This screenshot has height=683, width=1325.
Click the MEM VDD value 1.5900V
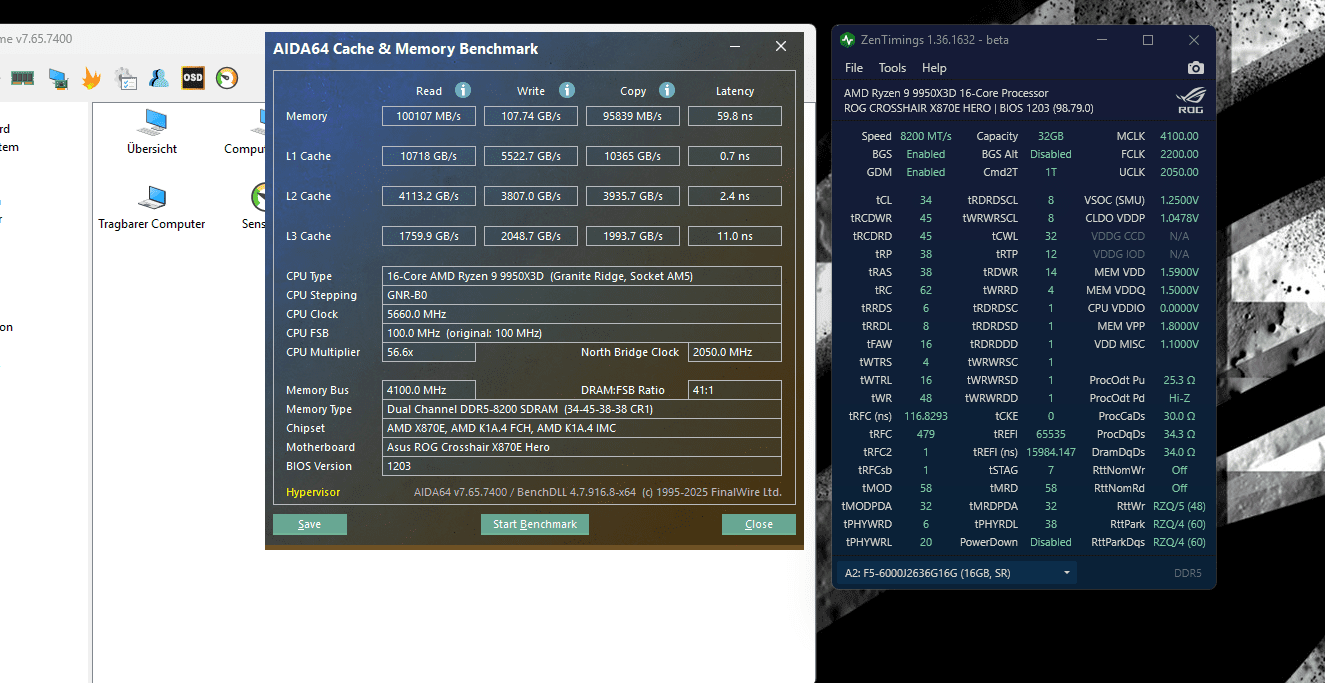click(x=1179, y=272)
